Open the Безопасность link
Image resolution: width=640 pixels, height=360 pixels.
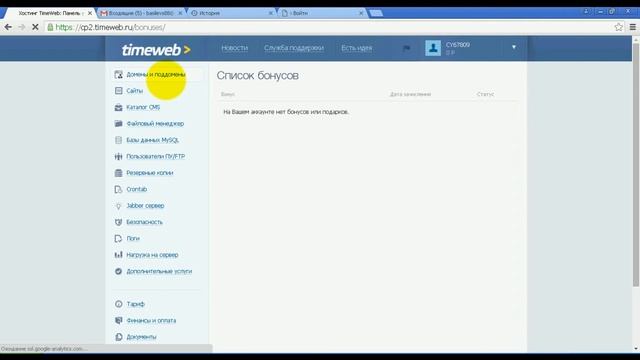[x=144, y=222]
